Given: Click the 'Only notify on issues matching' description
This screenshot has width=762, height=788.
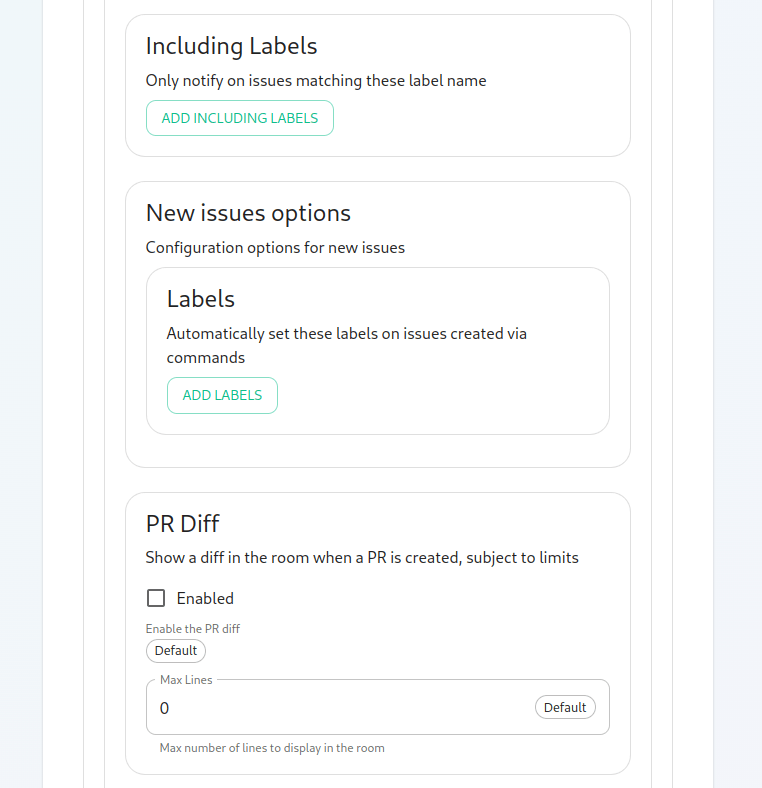Looking at the screenshot, I should point(316,81).
